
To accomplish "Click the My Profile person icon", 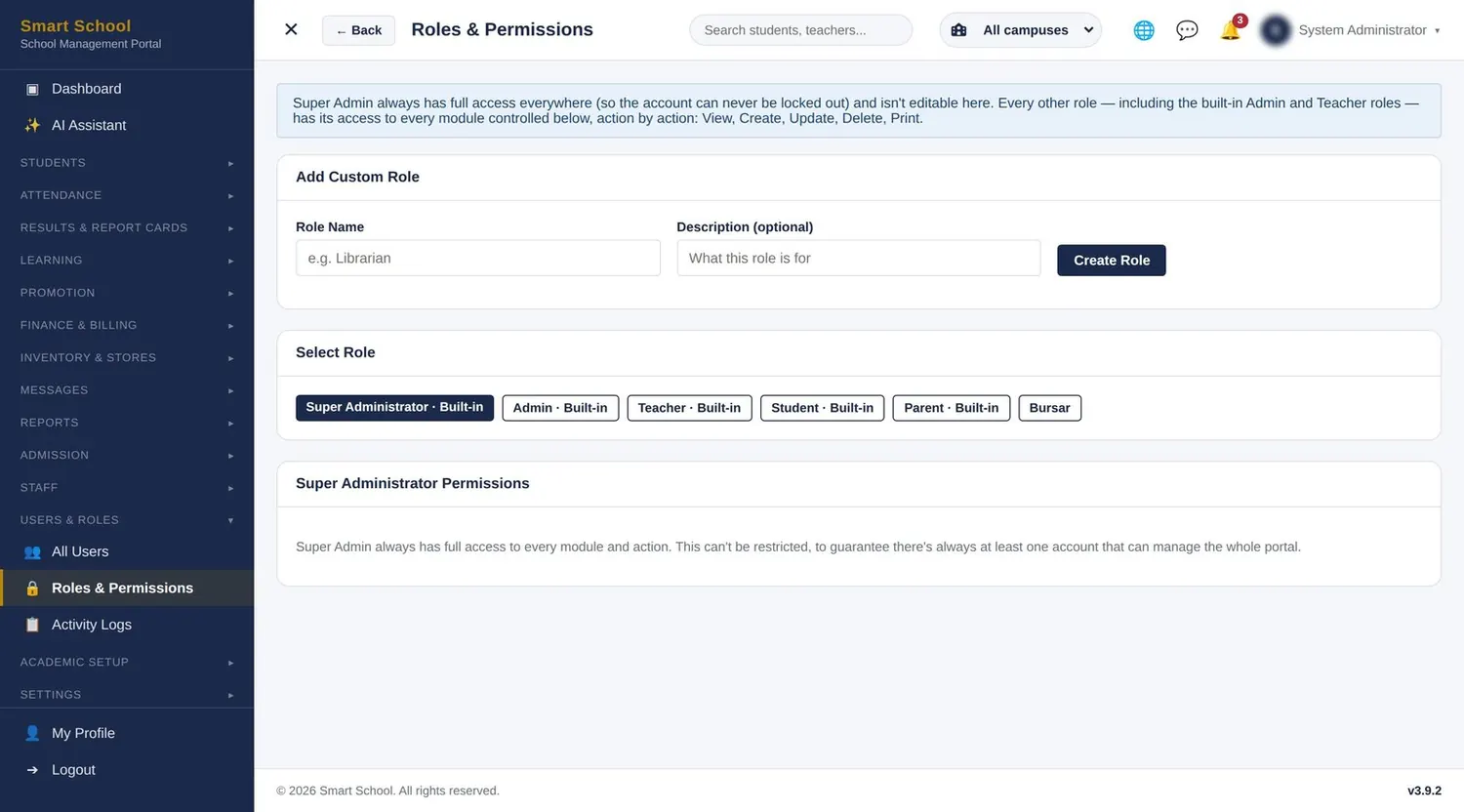I will [32, 733].
